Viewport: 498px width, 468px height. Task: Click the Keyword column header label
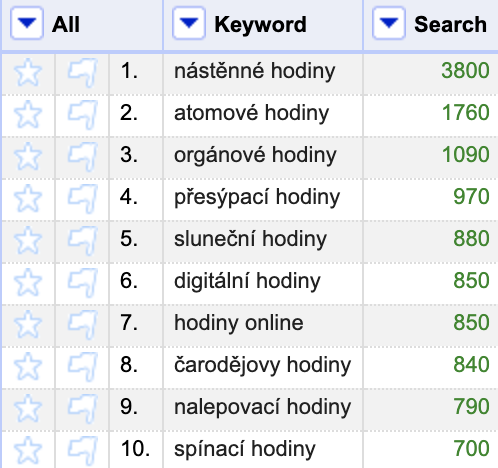[260, 25]
